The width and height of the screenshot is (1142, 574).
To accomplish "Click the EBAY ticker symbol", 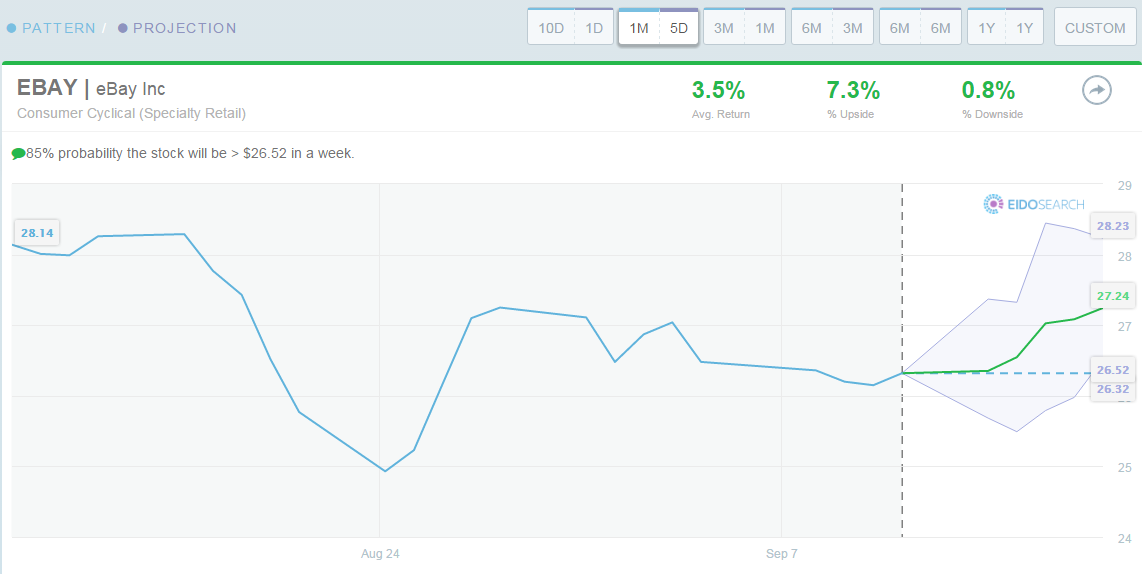I will (47, 89).
